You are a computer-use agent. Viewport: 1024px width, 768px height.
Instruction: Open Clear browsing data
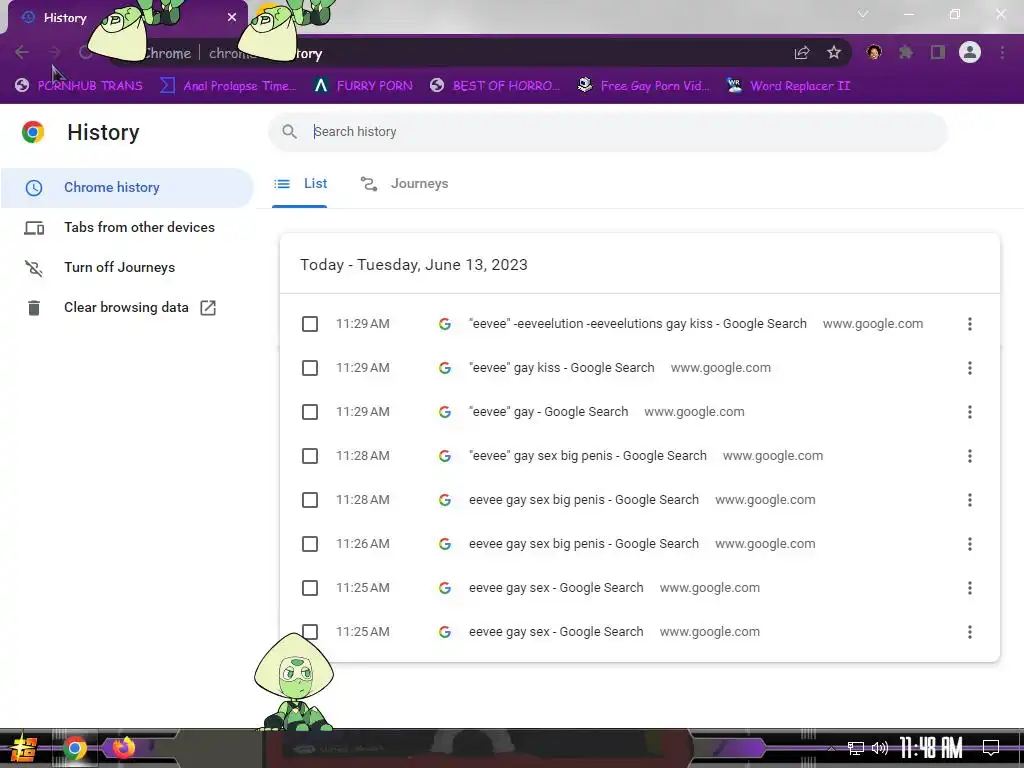pyautogui.click(x=127, y=308)
